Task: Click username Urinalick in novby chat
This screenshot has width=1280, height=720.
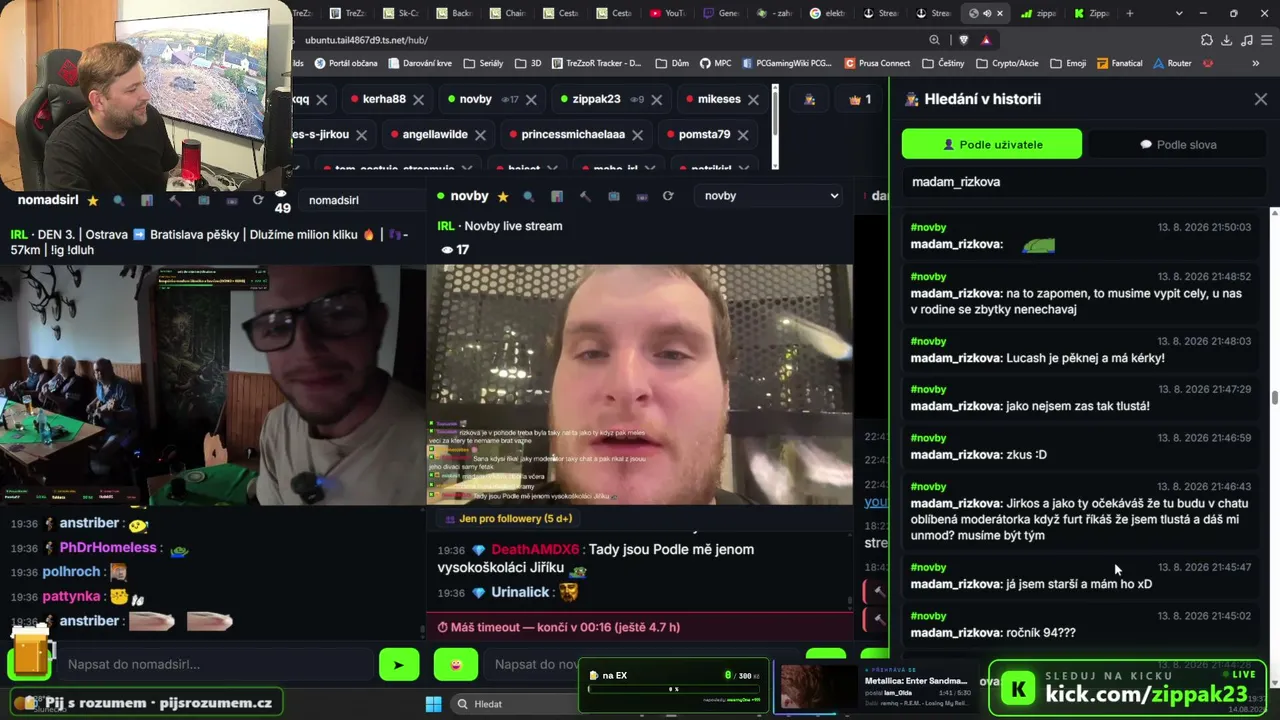Action: pyautogui.click(x=520, y=592)
